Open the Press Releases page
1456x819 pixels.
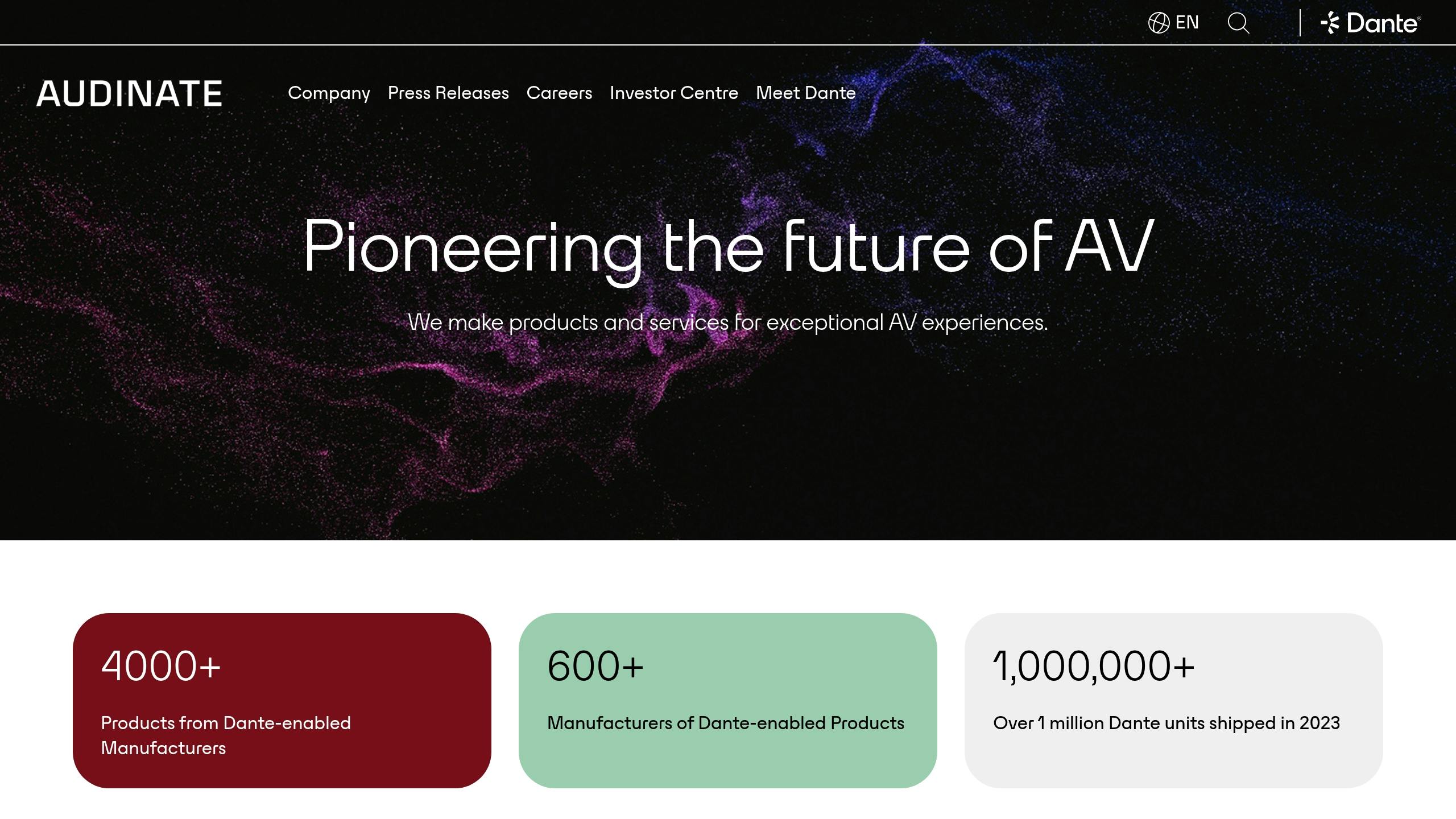coord(448,93)
